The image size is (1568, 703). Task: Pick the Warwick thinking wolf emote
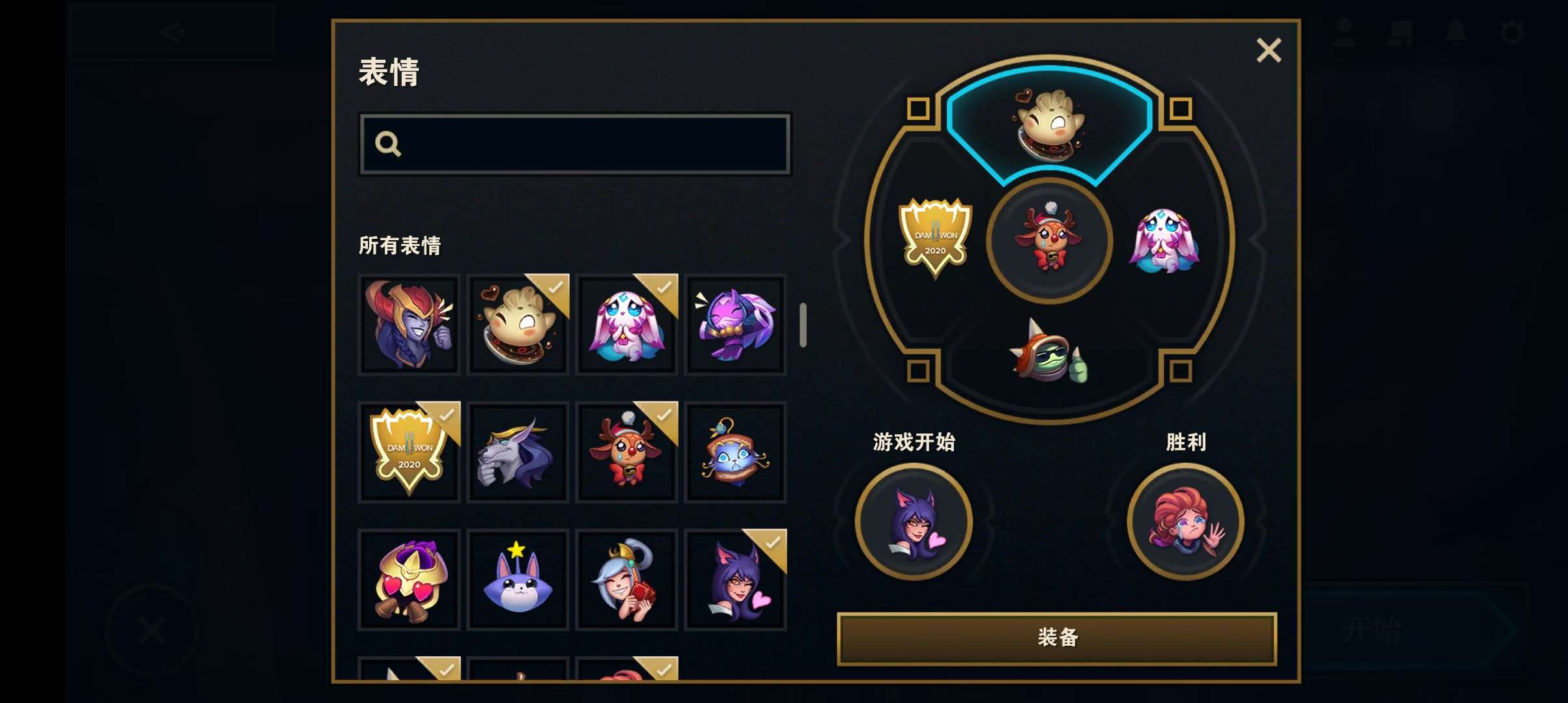coord(518,452)
